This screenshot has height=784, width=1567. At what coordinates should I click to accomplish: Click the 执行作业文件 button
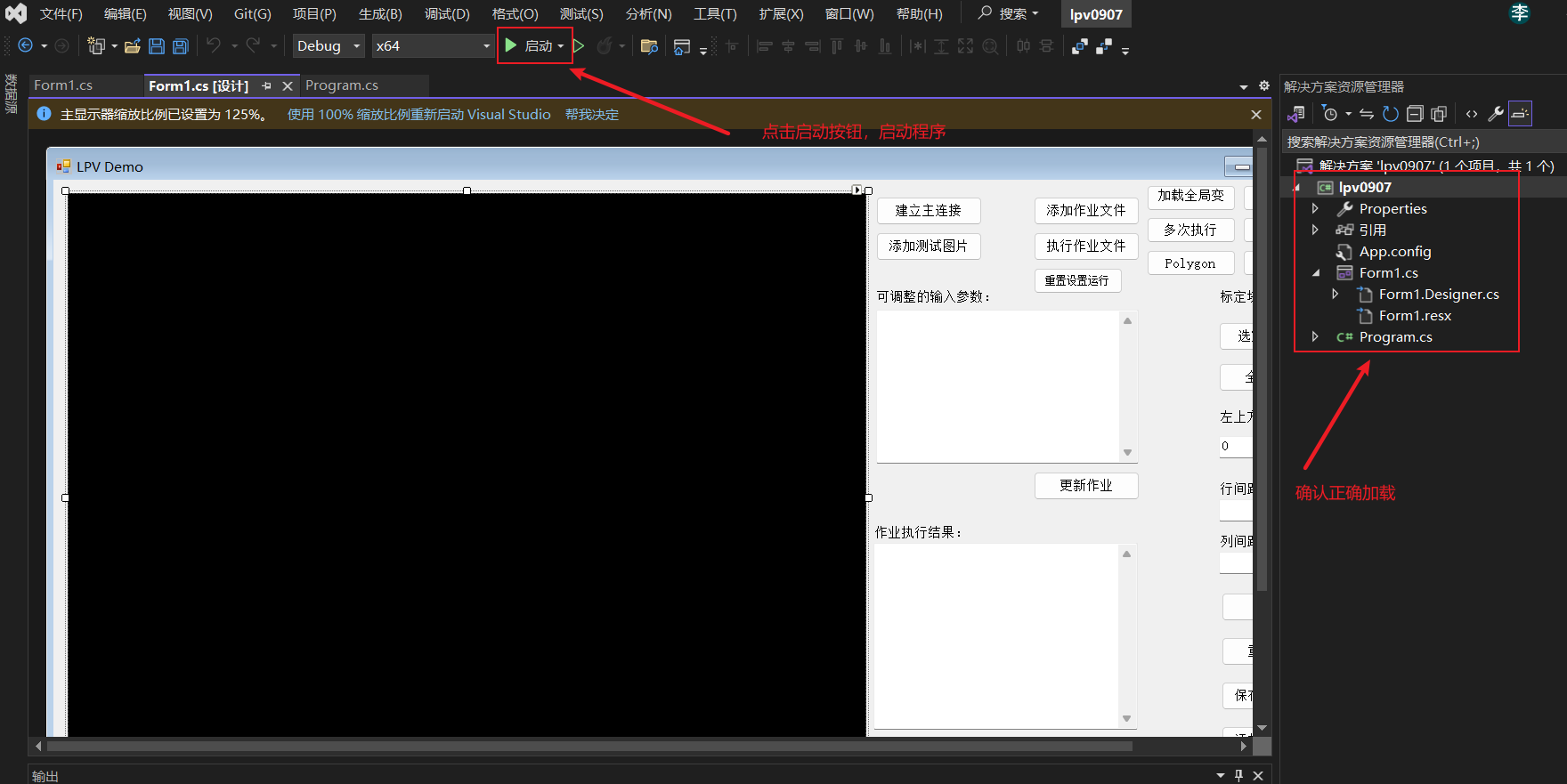1086,247
